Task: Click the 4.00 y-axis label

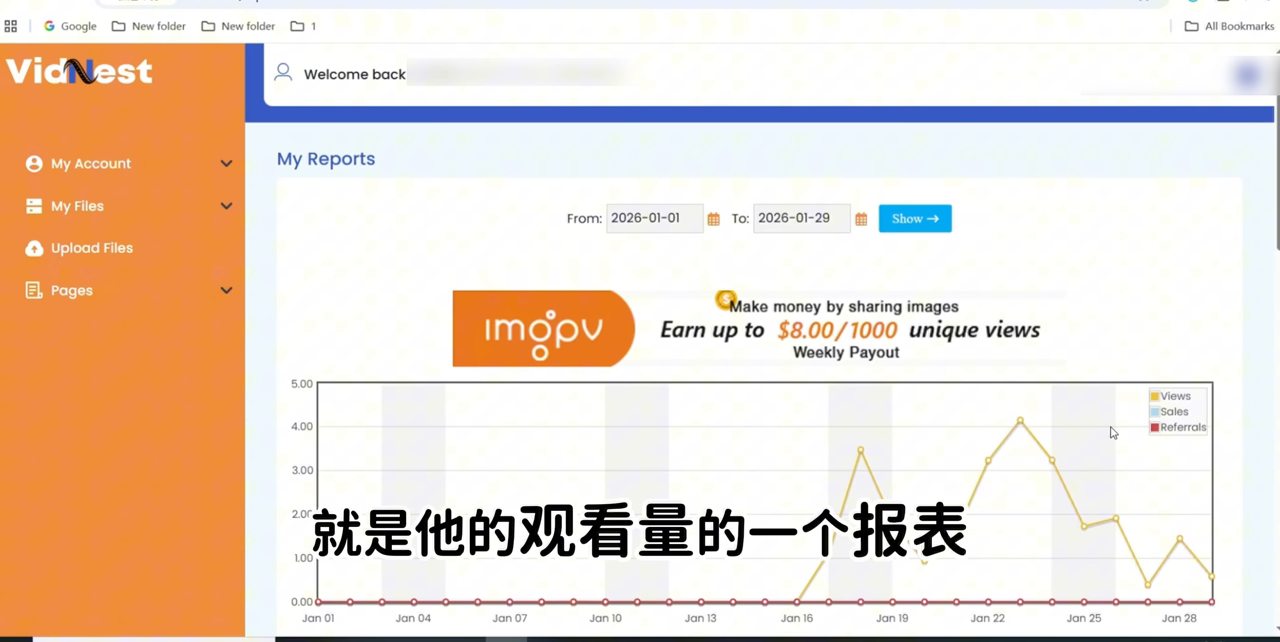Action: click(301, 427)
